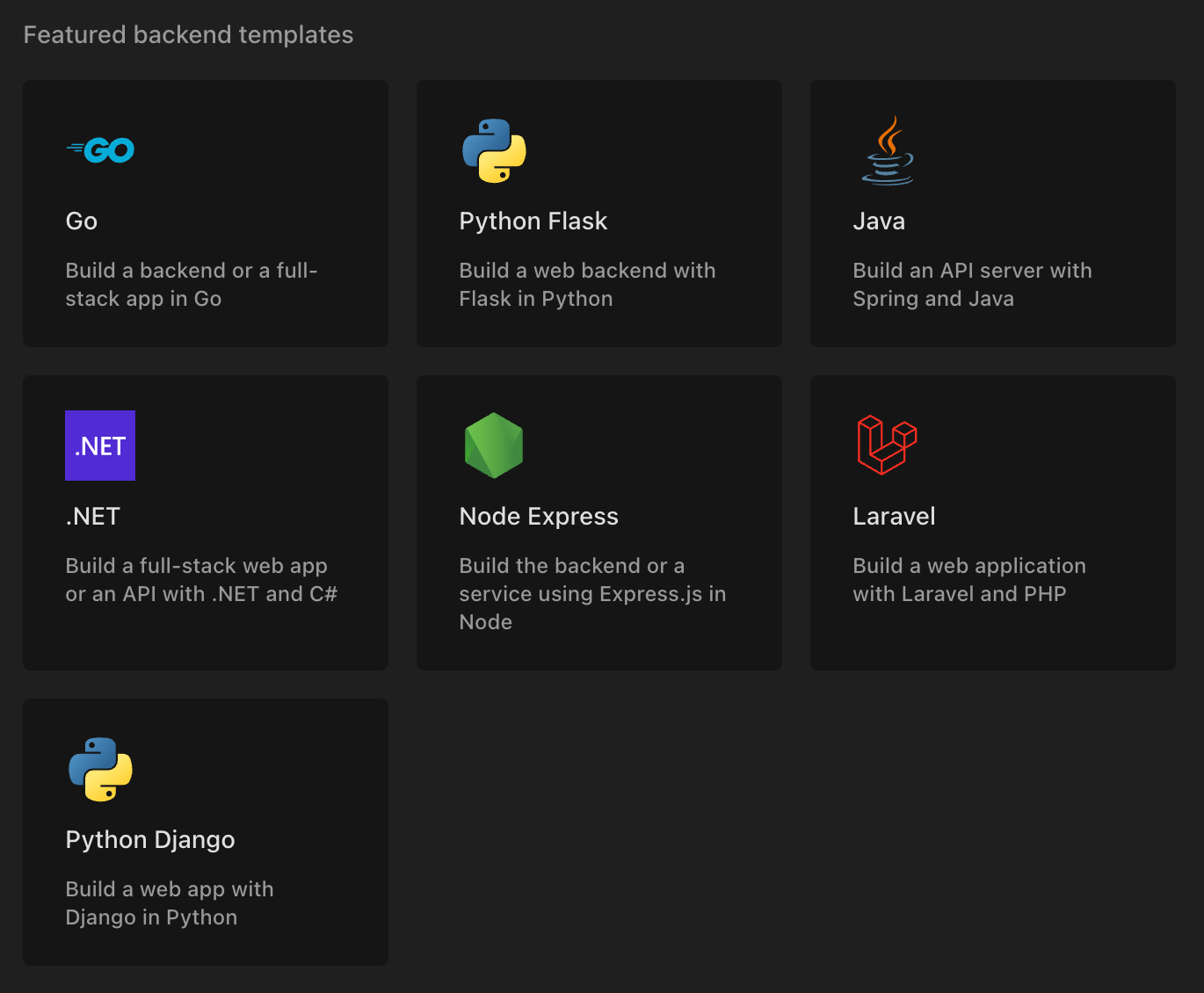Image resolution: width=1204 pixels, height=993 pixels.
Task: Click the Python logo on Flask card
Action: tap(494, 150)
